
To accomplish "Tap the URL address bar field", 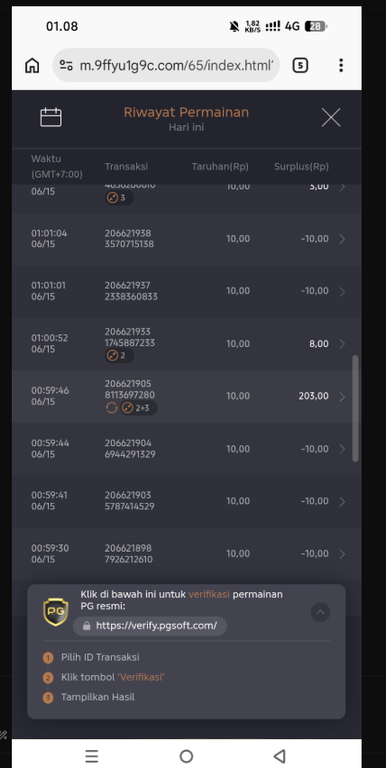I will coord(166,65).
